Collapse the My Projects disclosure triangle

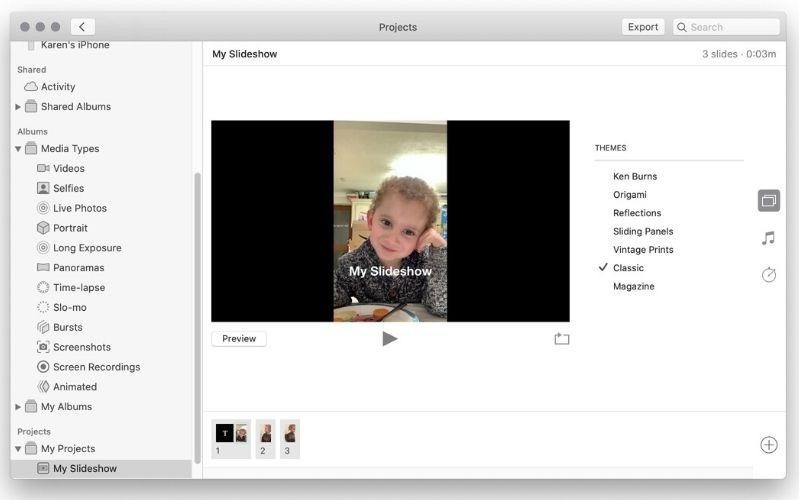(x=18, y=449)
